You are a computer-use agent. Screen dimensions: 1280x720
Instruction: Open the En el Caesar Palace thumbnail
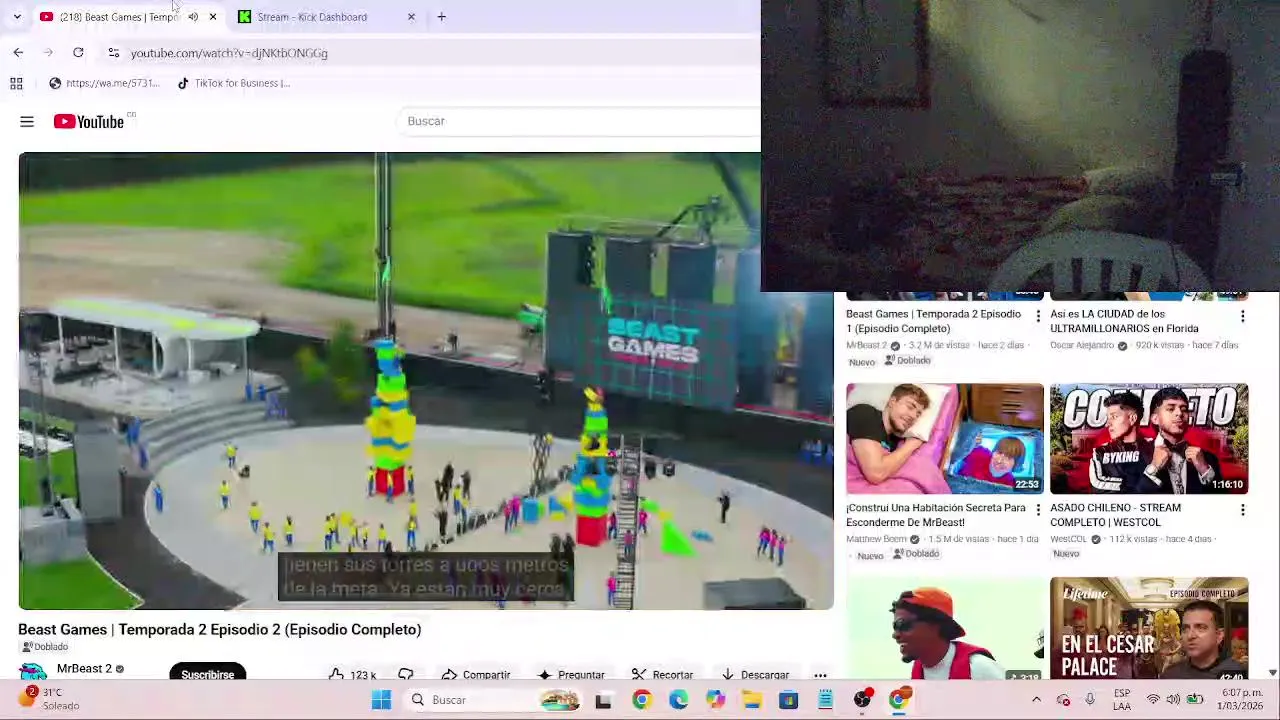1149,629
